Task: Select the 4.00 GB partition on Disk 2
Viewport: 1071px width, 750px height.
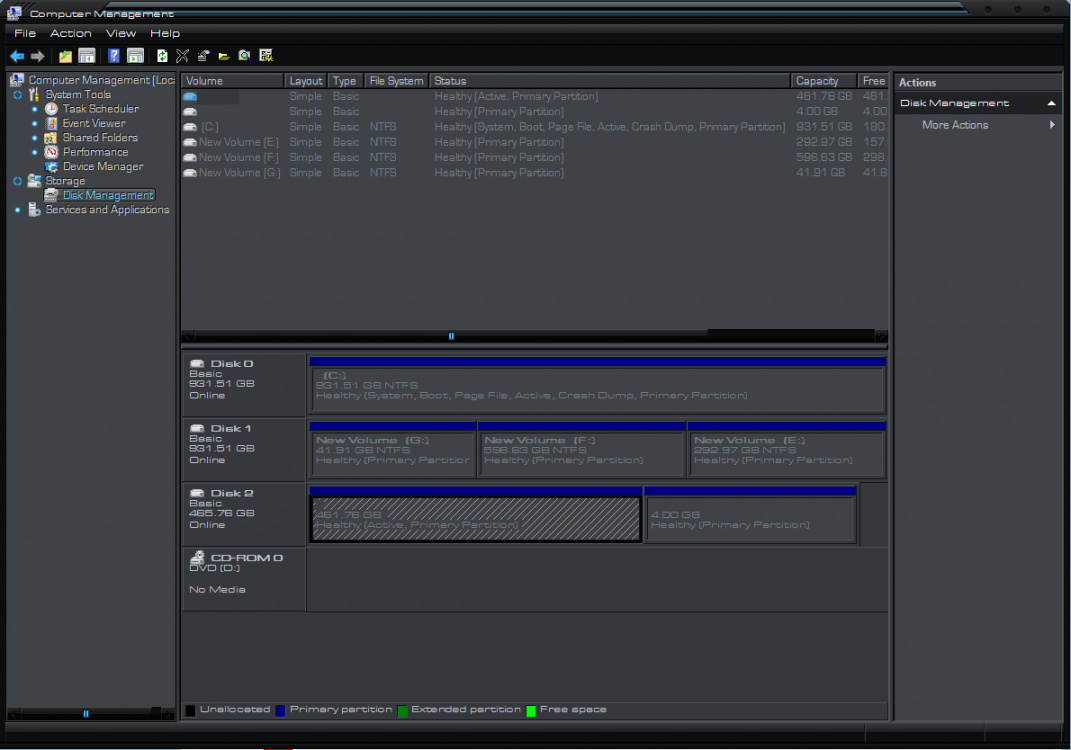Action: click(750, 520)
